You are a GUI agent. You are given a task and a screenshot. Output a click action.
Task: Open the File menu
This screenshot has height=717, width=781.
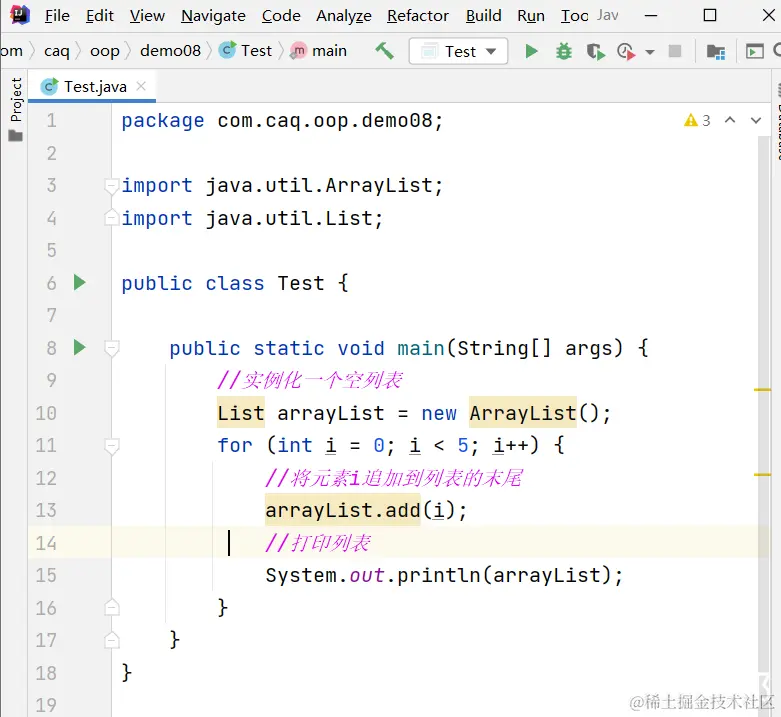click(57, 16)
